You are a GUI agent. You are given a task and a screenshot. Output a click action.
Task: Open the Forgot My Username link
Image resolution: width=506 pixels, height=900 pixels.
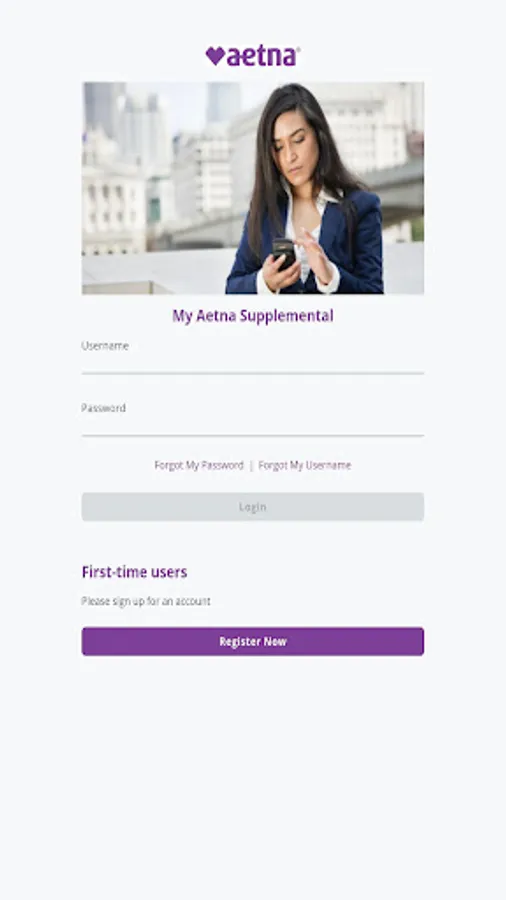[305, 465]
